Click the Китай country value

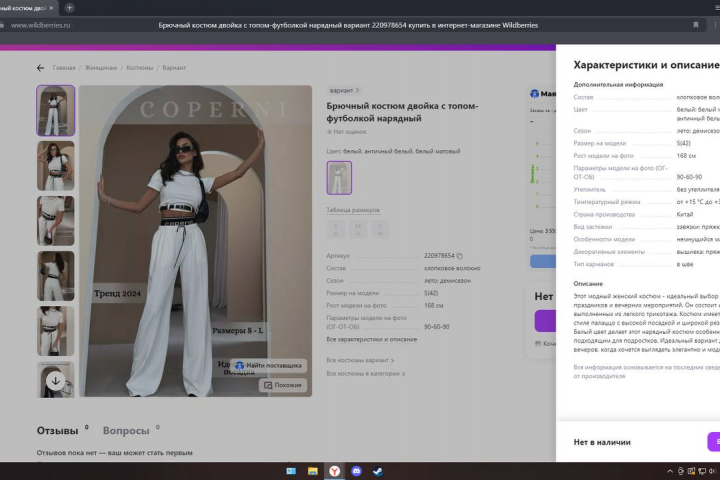(685, 215)
